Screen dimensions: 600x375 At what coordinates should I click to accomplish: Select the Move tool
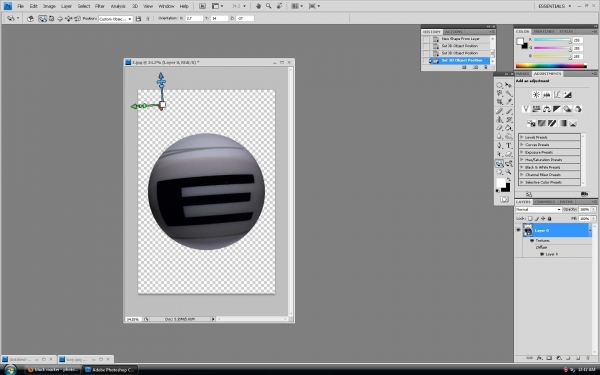pos(509,85)
